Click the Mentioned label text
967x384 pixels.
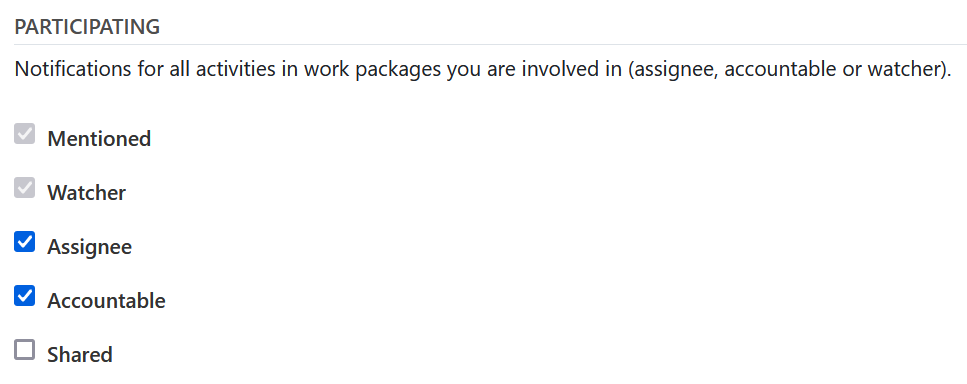click(99, 139)
